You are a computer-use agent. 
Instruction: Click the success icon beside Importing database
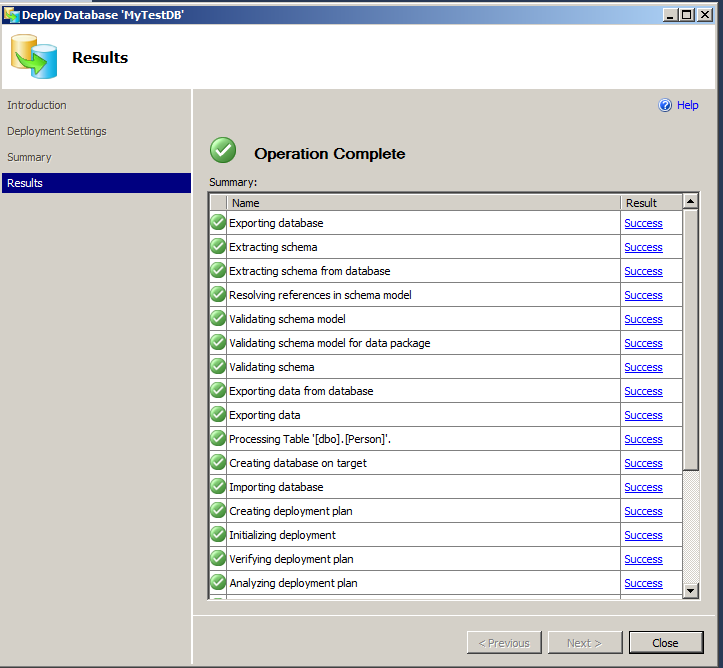tap(218, 487)
